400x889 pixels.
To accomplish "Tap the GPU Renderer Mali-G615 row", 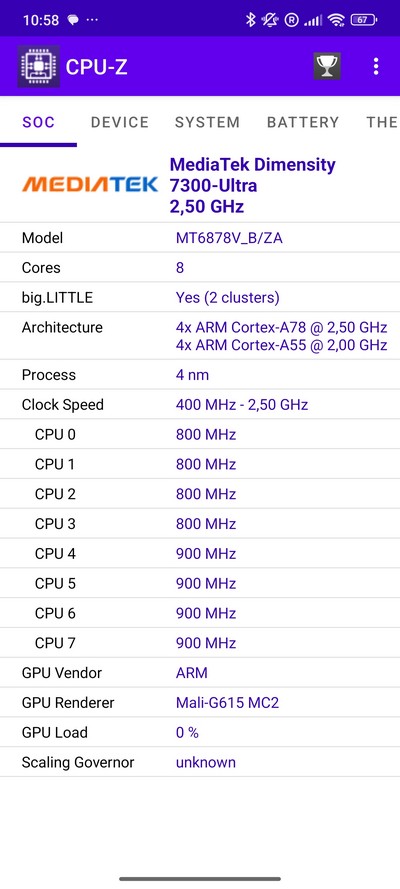I will tap(200, 702).
